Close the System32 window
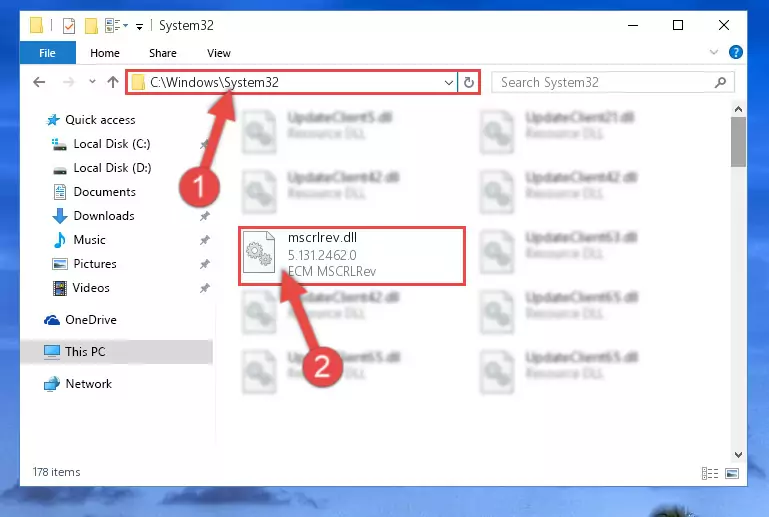 724,25
